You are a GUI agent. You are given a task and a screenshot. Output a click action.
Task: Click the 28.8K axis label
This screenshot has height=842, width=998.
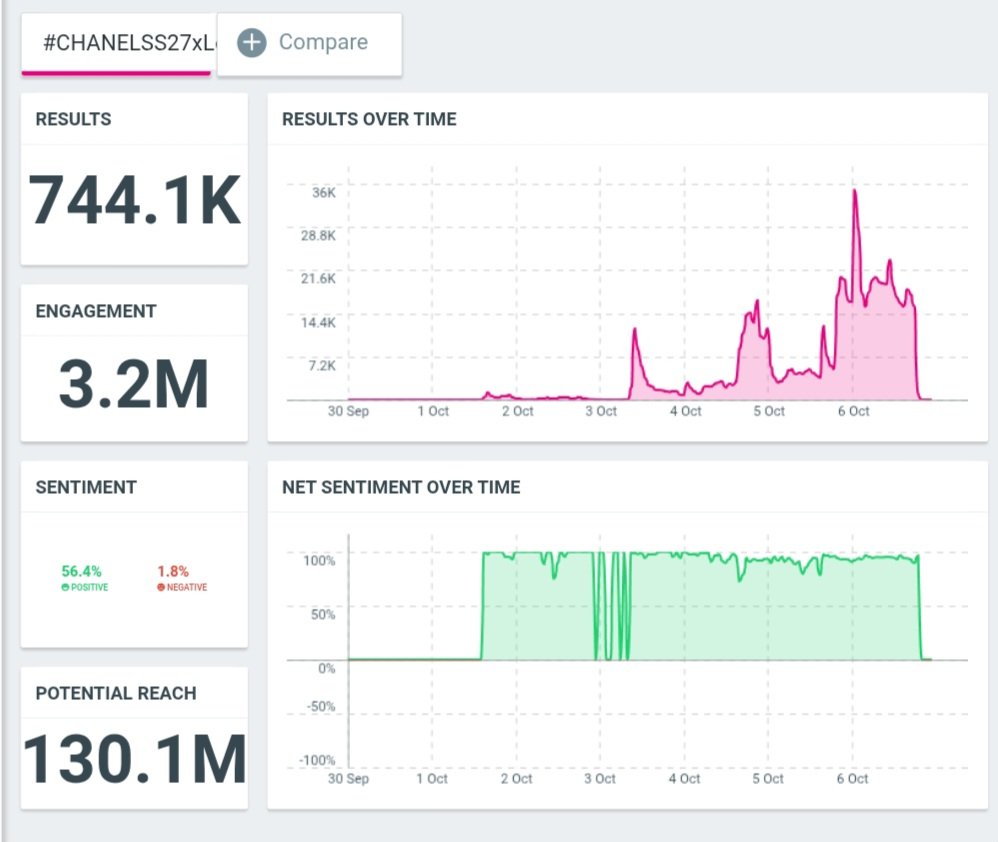(x=318, y=235)
